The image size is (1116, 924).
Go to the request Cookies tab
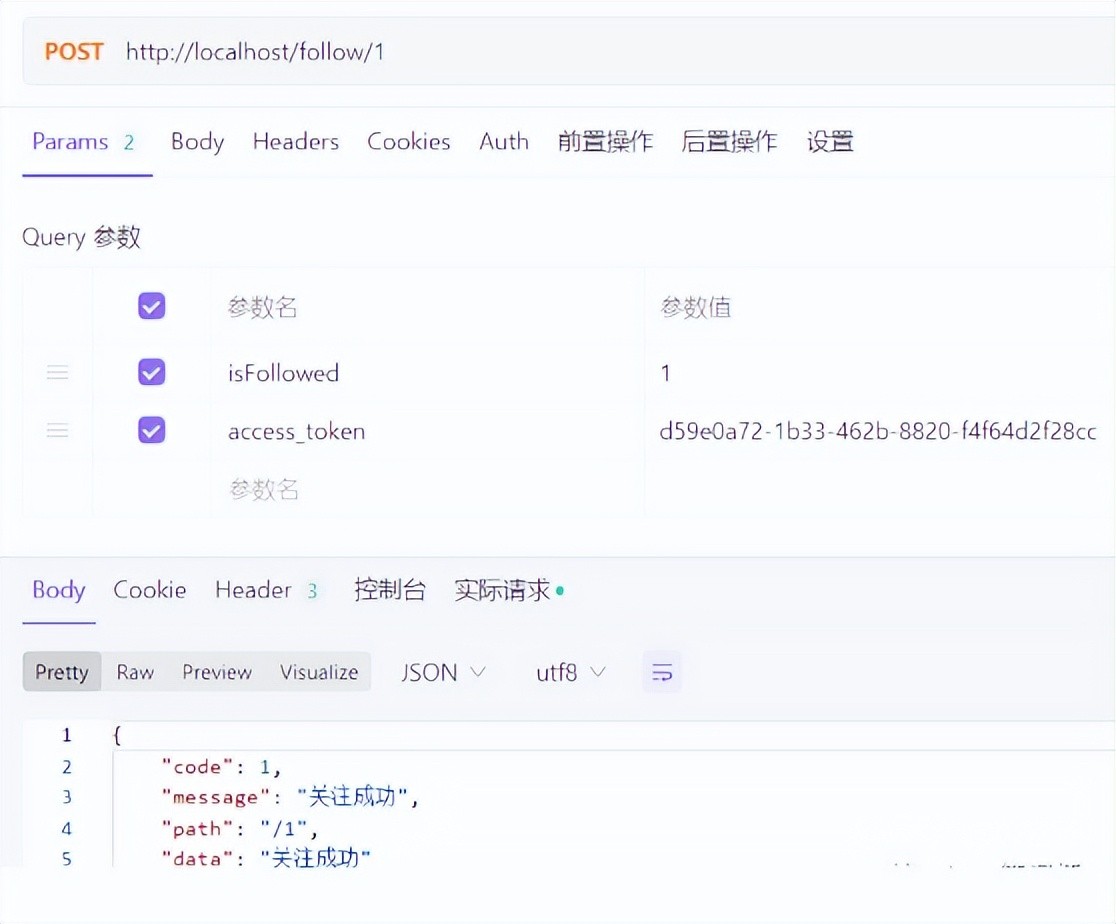coord(408,142)
